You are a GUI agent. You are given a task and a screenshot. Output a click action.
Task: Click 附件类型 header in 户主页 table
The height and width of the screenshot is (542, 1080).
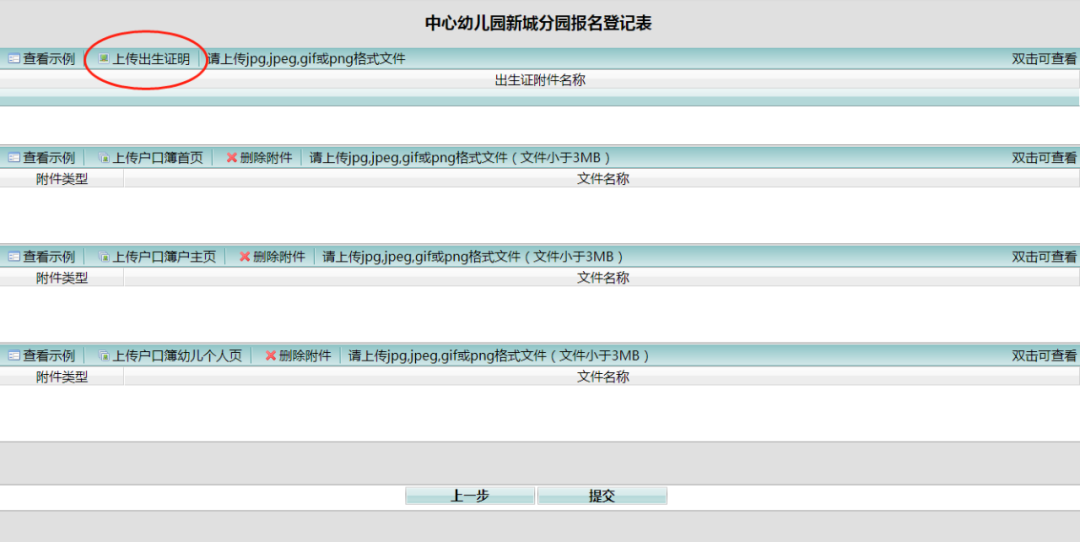62,278
